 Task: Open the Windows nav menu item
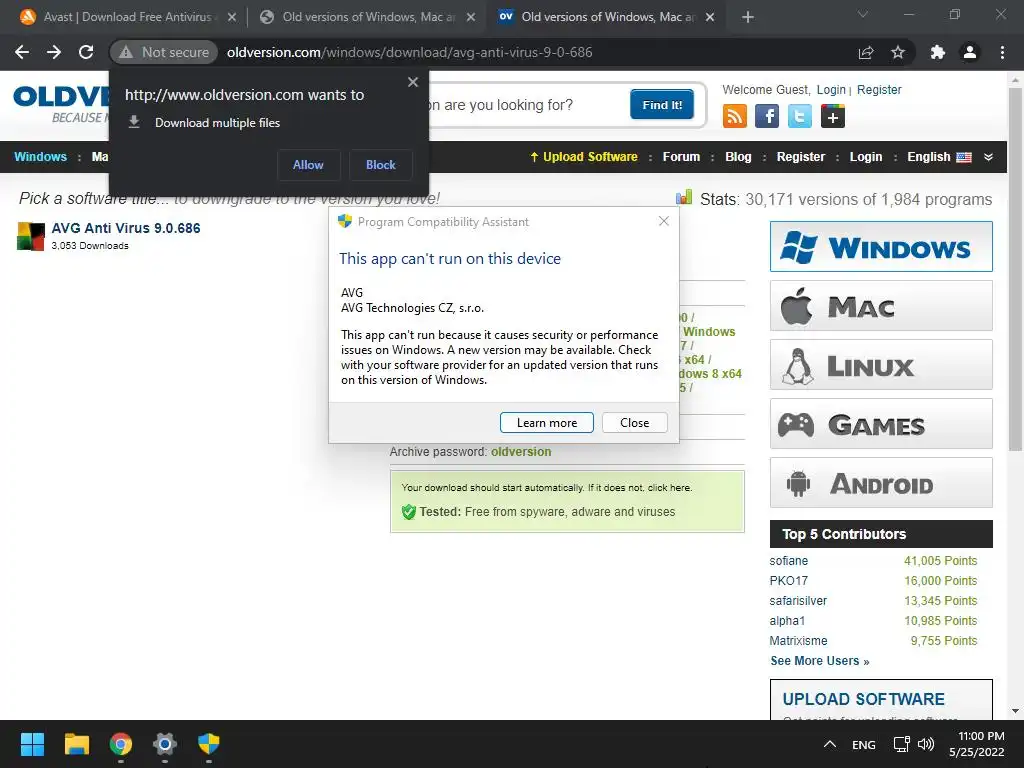click(40, 157)
